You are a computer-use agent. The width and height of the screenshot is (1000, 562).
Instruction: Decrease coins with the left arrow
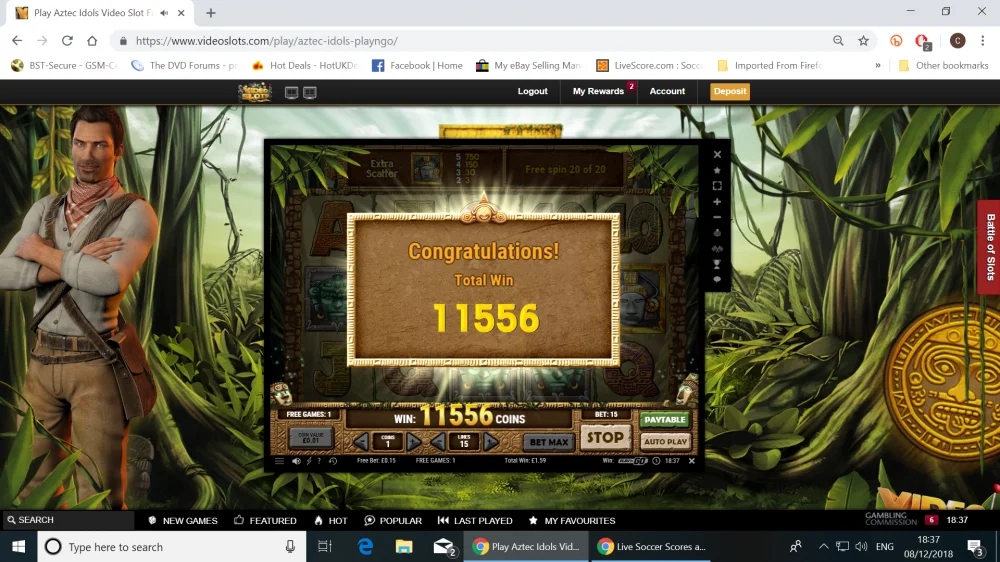click(x=361, y=441)
